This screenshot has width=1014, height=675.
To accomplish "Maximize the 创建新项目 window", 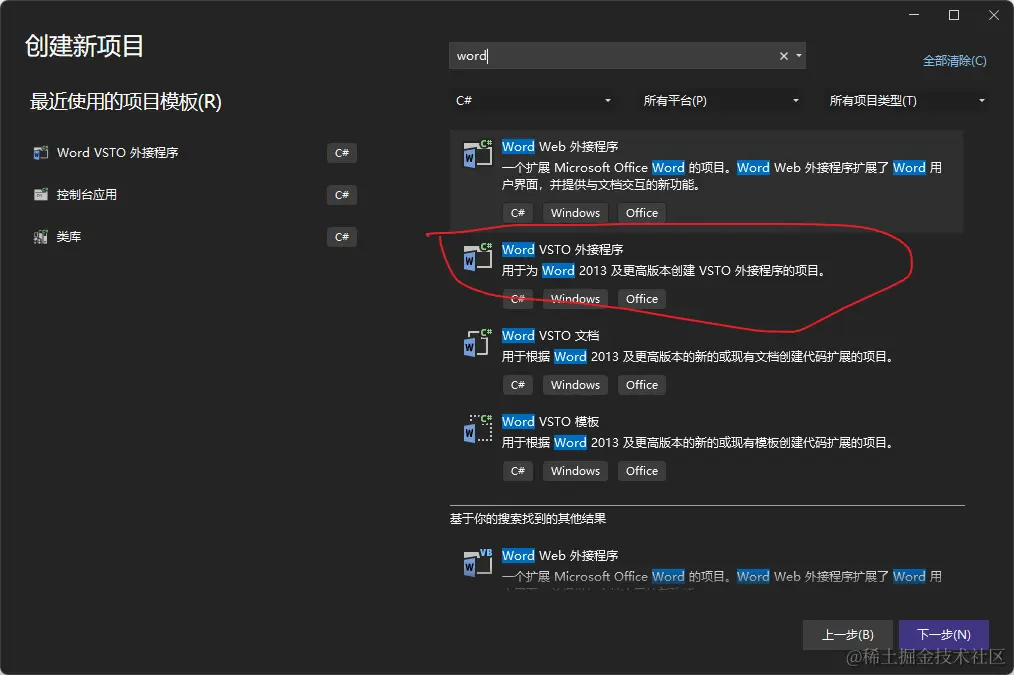I will coord(954,15).
